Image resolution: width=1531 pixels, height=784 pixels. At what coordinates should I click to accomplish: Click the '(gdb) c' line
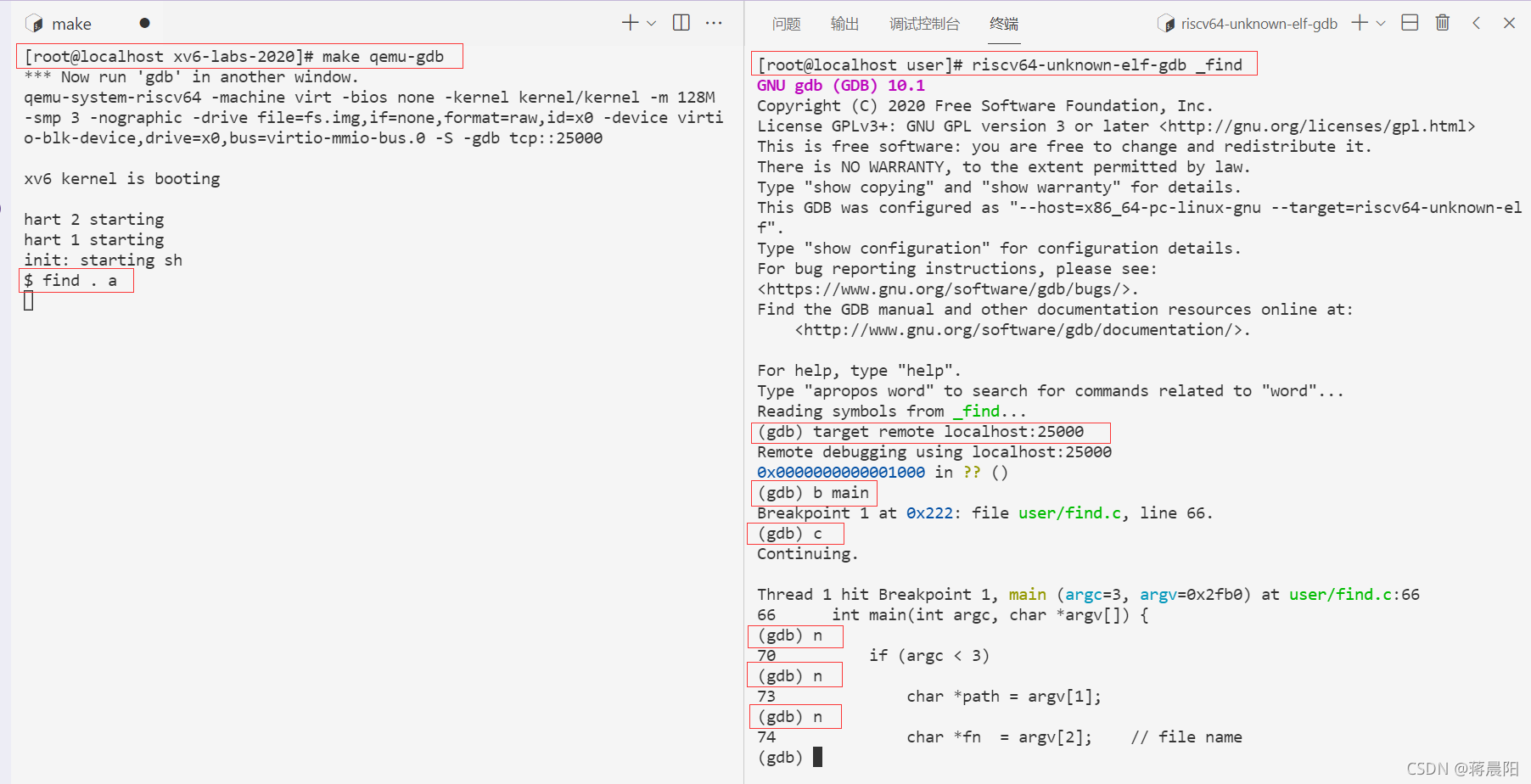tap(790, 534)
